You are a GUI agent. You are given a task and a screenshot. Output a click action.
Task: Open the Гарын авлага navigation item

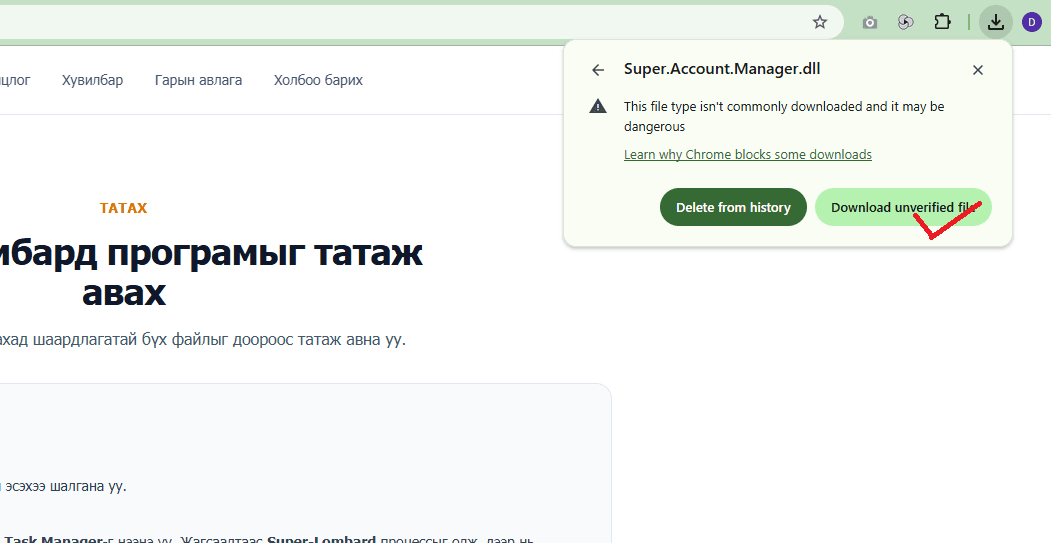pos(198,80)
